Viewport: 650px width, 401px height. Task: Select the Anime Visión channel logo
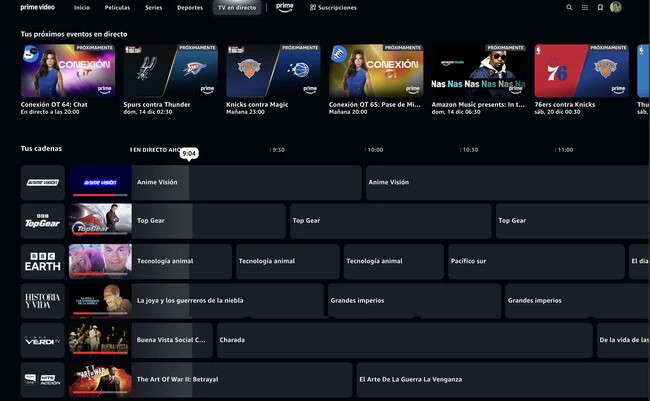pyautogui.click(x=43, y=183)
